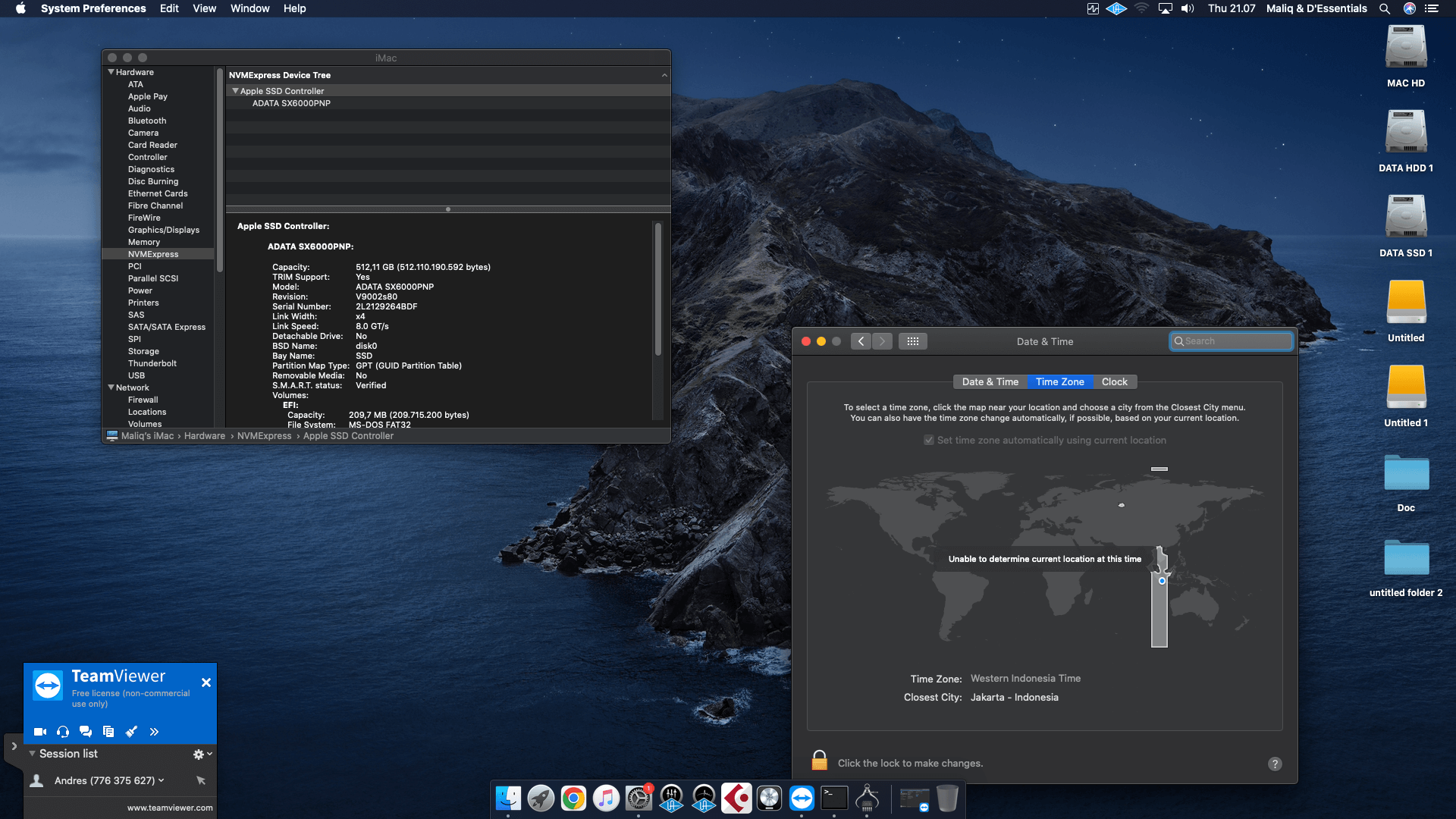Select the TeamViewer whiteboard brush tool
The height and width of the screenshot is (819, 1456).
tap(131, 732)
